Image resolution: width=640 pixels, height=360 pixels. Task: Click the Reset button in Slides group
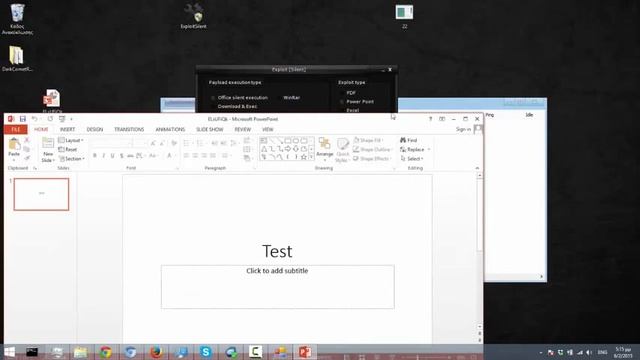click(x=68, y=149)
